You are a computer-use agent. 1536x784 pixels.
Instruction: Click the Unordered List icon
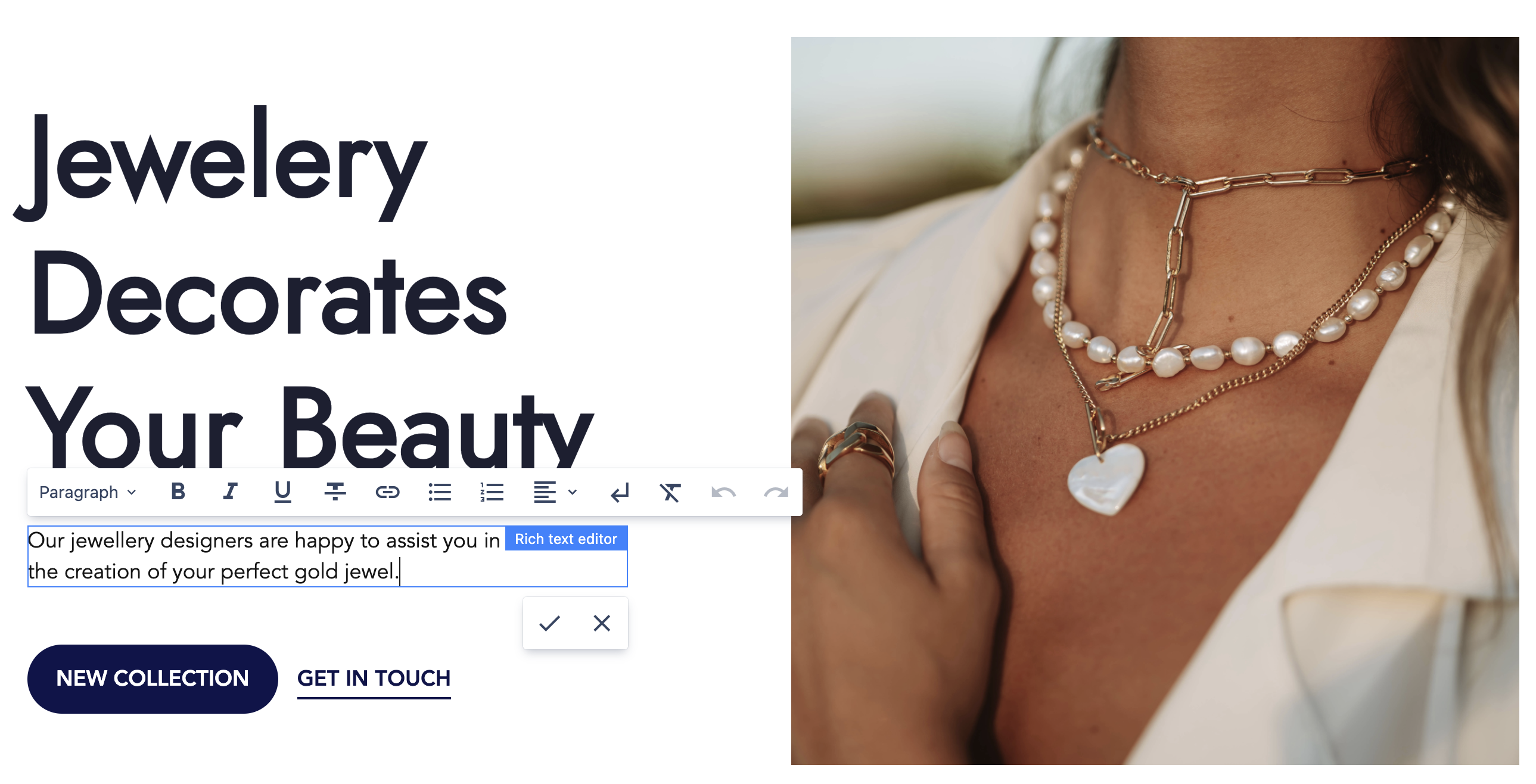click(x=437, y=491)
